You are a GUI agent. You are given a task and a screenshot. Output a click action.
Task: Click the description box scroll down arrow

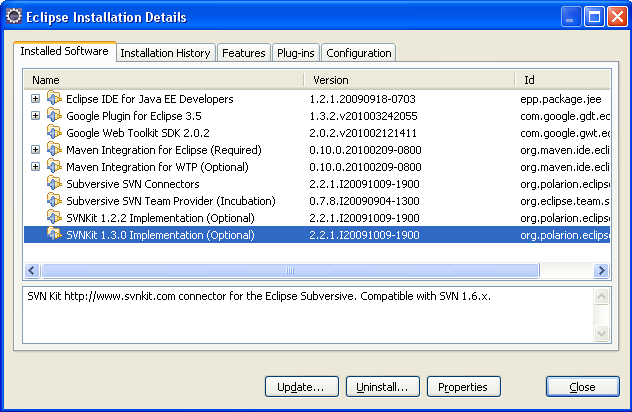(x=601, y=333)
